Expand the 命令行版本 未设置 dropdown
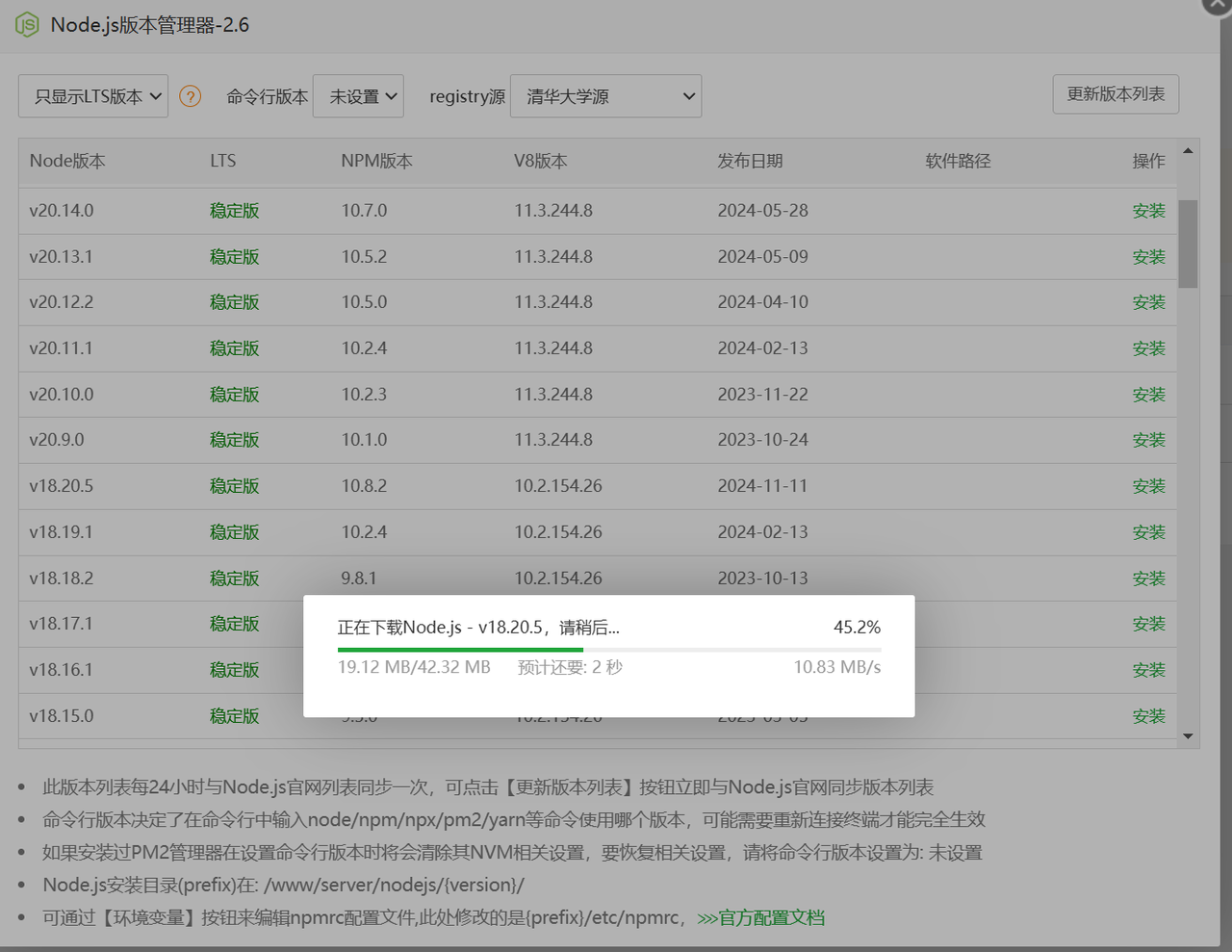The image size is (1232, 952). tap(358, 96)
